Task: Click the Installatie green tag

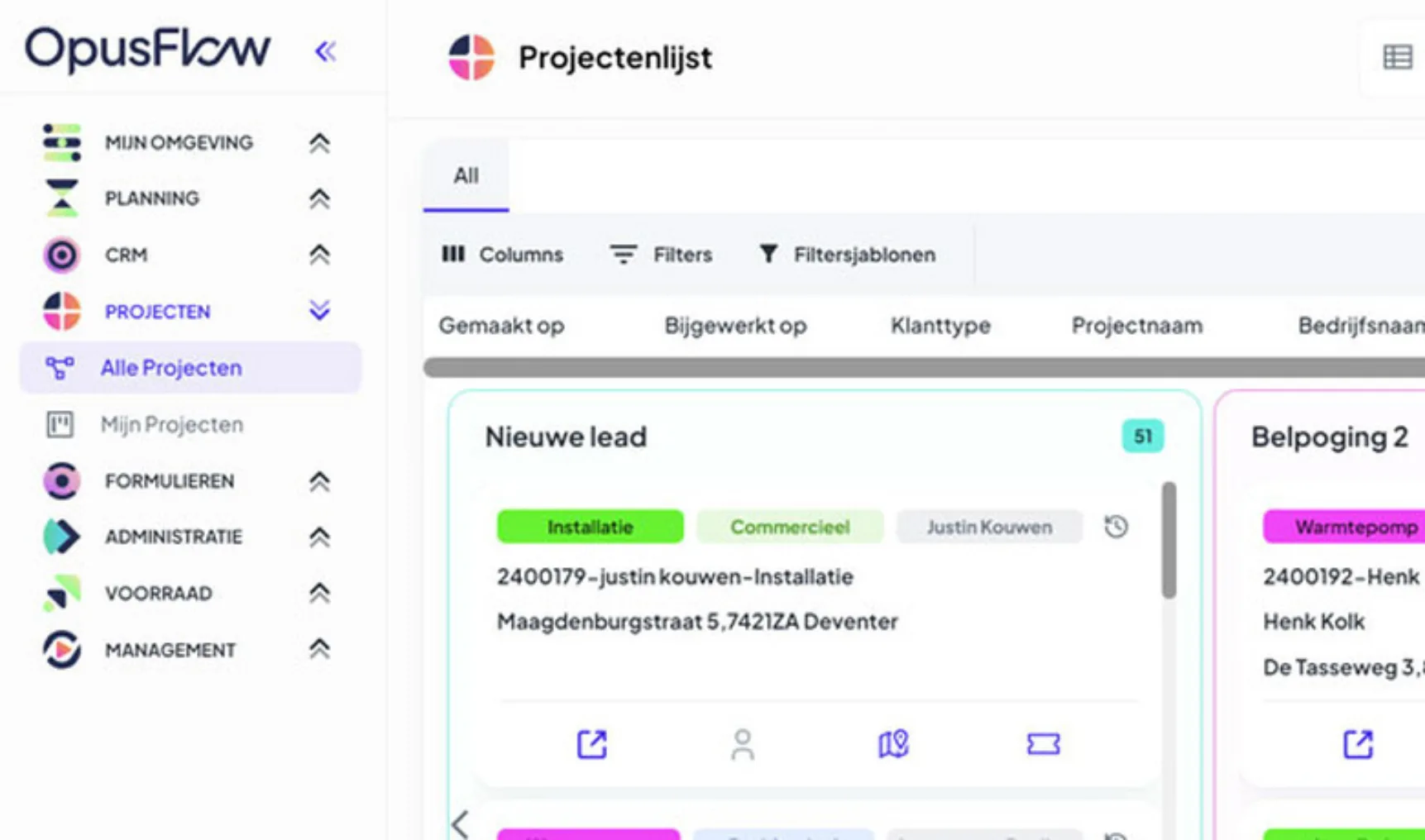Action: pyautogui.click(x=591, y=527)
